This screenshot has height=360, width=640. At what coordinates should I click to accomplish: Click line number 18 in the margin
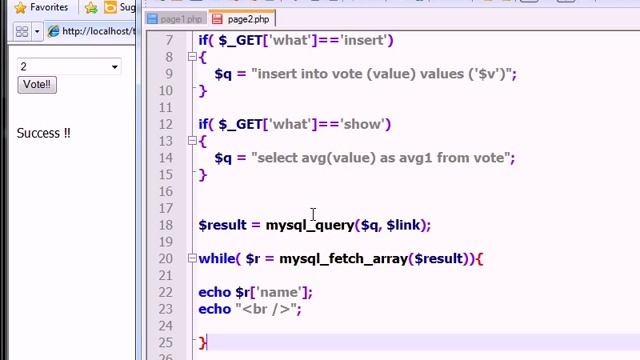pos(166,225)
